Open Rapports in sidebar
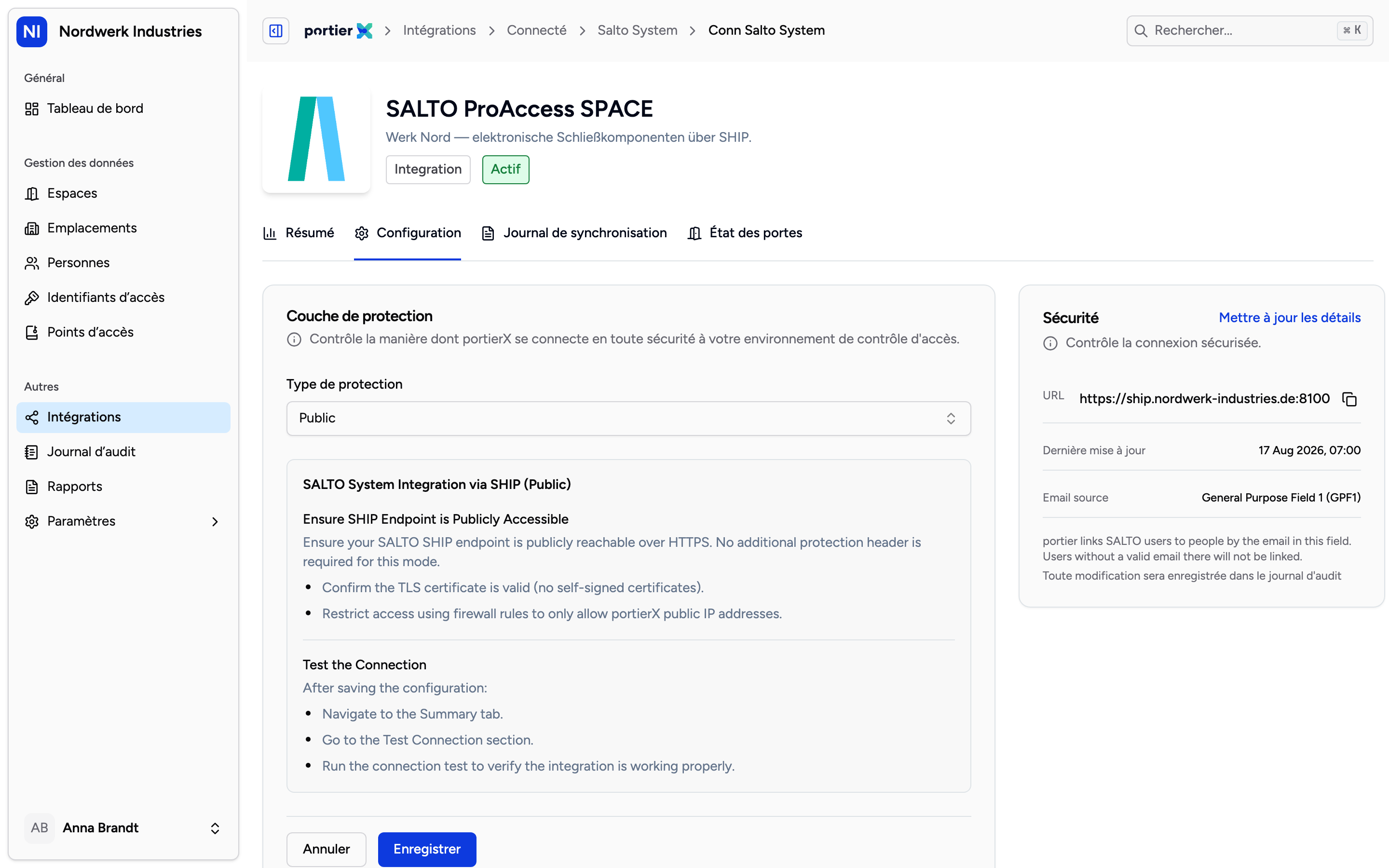The image size is (1389, 868). click(x=123, y=487)
